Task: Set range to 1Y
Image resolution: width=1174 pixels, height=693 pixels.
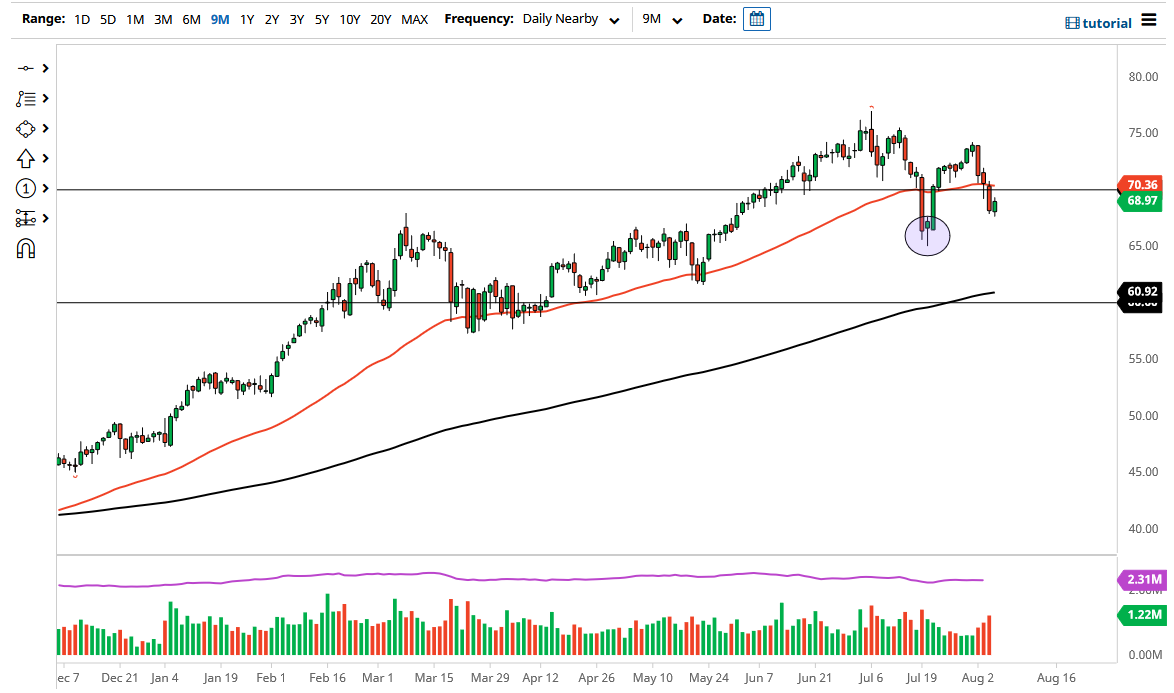Action: (x=247, y=19)
